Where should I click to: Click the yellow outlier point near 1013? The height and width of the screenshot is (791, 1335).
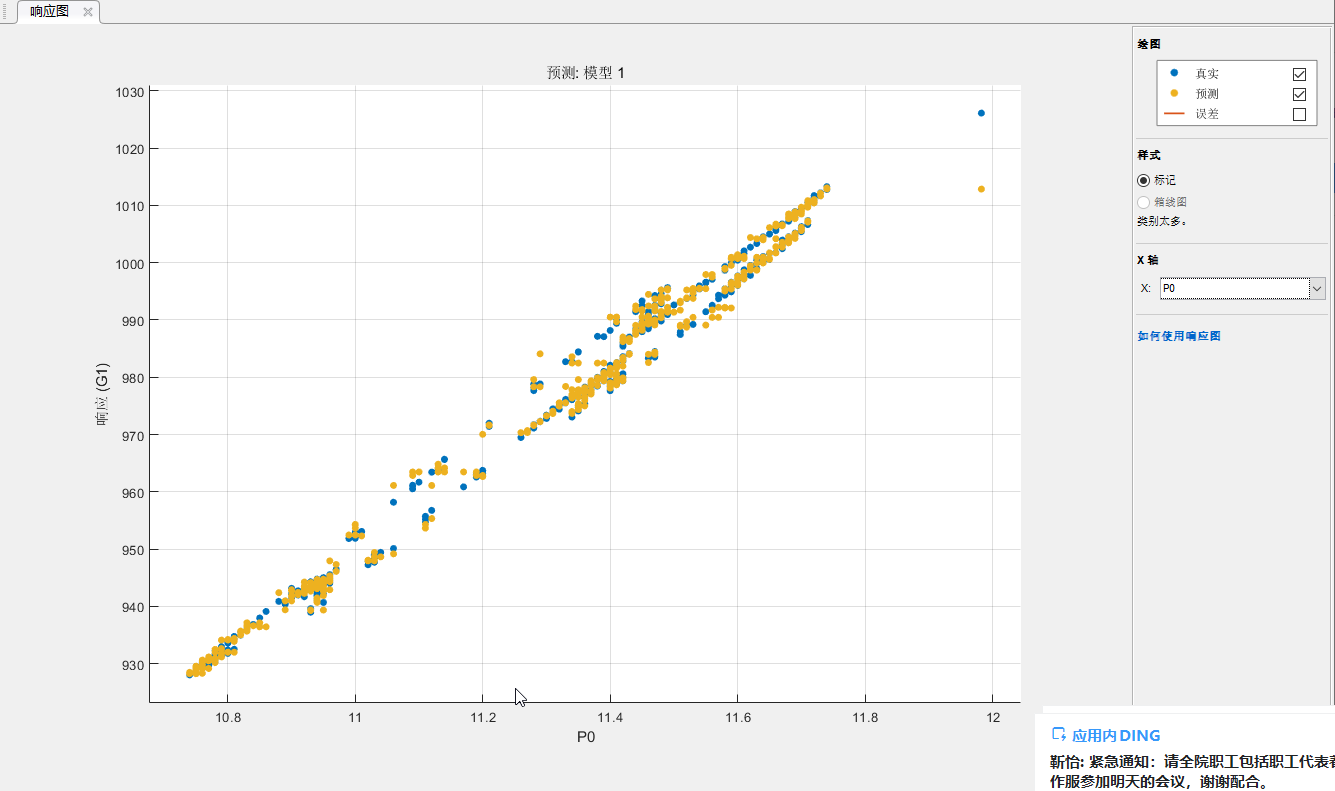tap(981, 189)
